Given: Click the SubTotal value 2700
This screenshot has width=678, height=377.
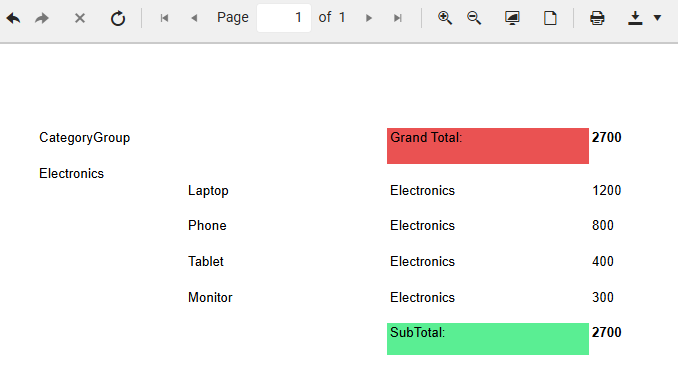Looking at the screenshot, I should [x=607, y=332].
